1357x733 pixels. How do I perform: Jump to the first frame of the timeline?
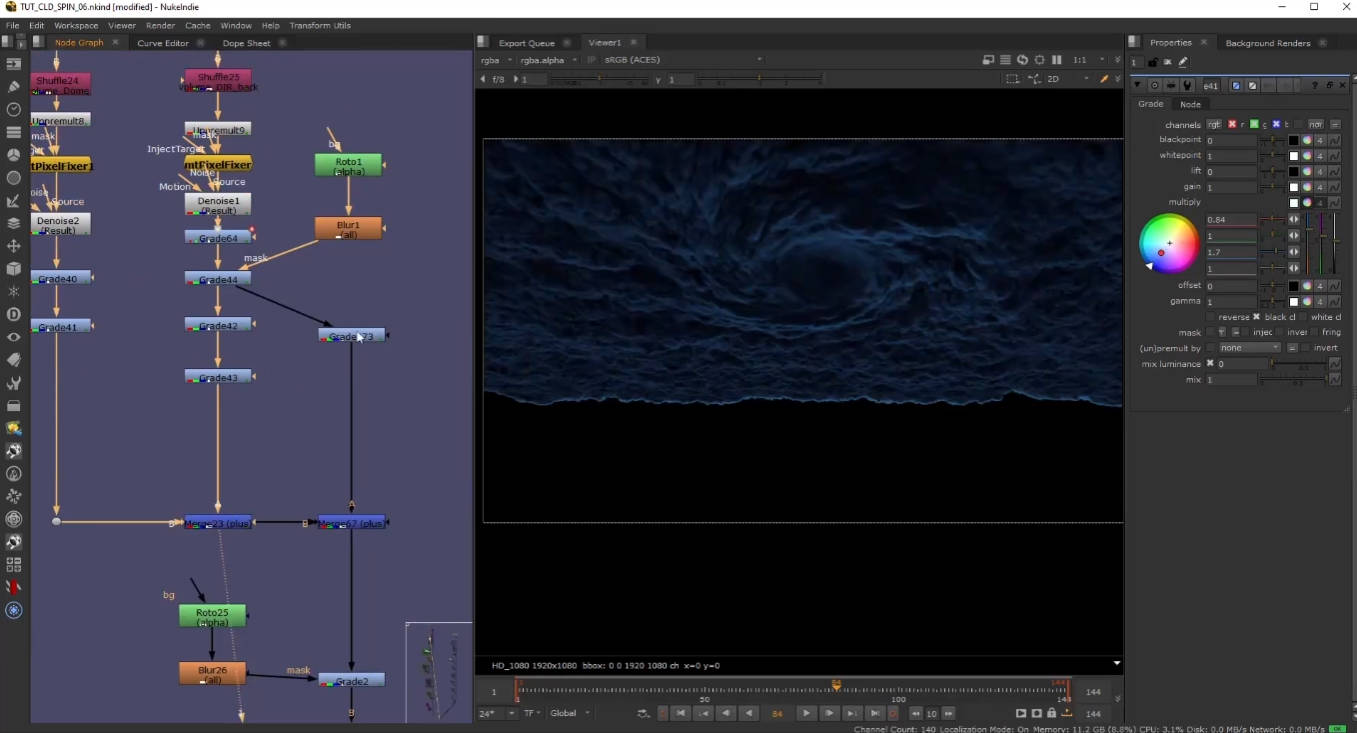pos(680,713)
